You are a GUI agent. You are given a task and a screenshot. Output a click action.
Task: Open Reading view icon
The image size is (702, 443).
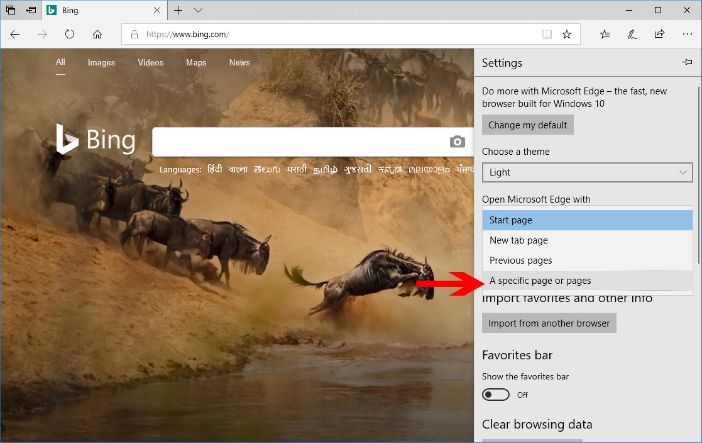click(547, 34)
